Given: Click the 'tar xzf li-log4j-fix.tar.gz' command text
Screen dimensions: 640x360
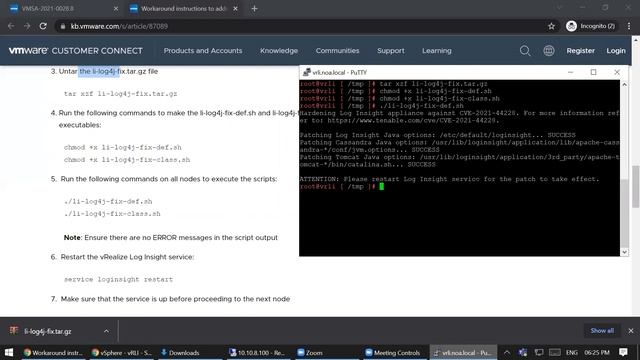Looking at the screenshot, I should pos(120,93).
